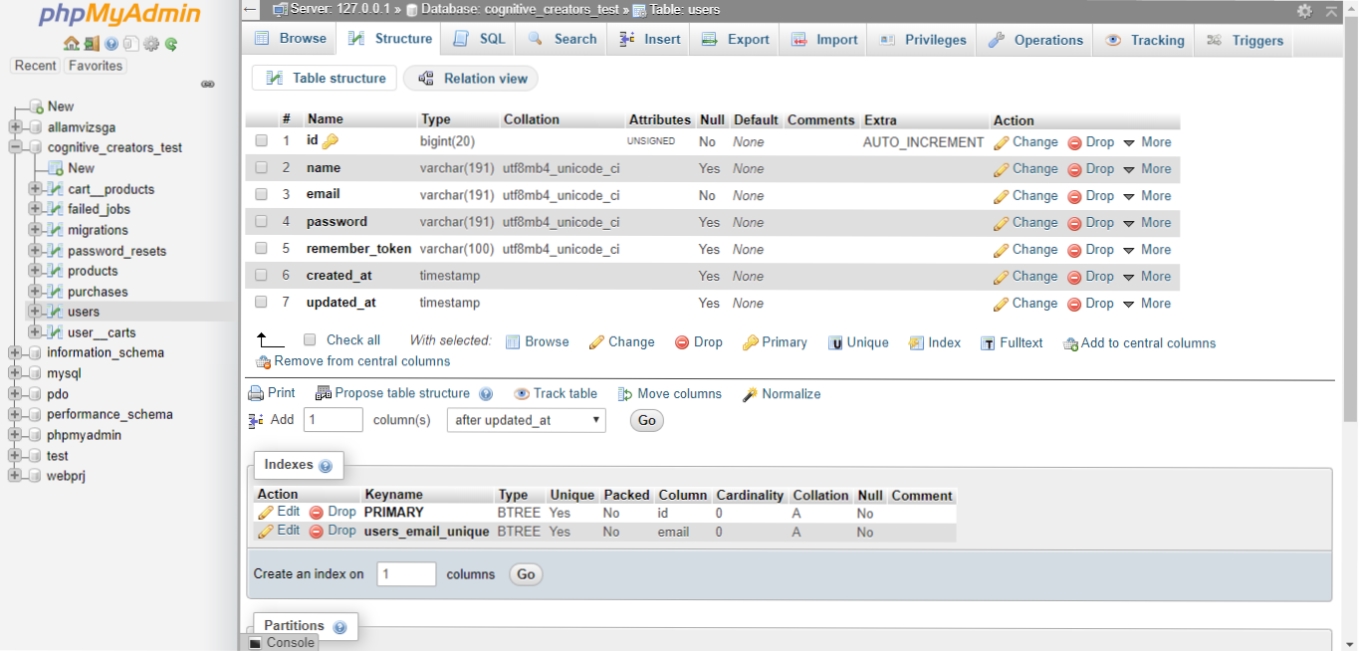This screenshot has height=651, width=1360.
Task: Click the Normalize icon
Action: point(750,395)
